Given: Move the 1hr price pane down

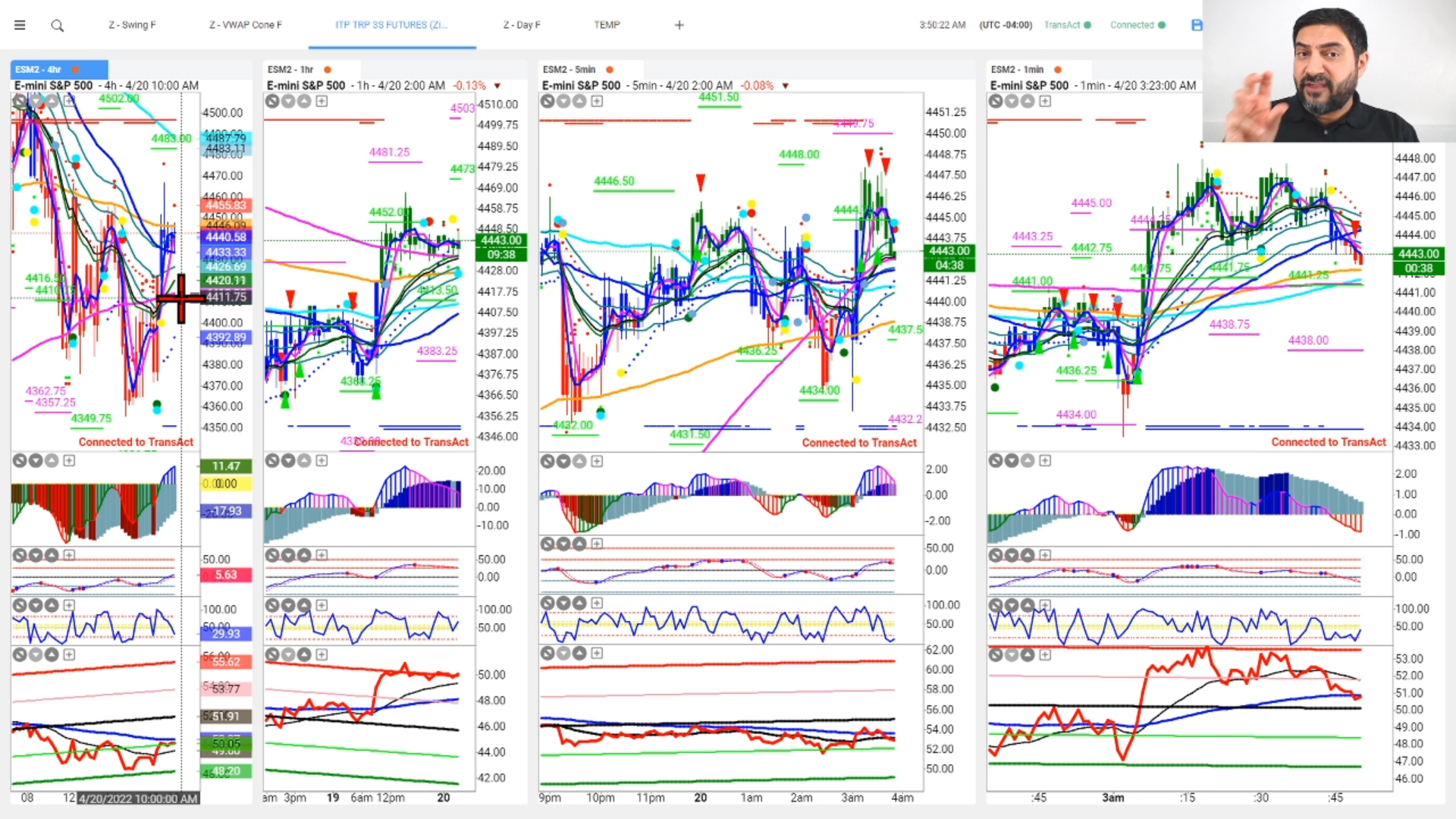Looking at the screenshot, I should click(x=288, y=101).
